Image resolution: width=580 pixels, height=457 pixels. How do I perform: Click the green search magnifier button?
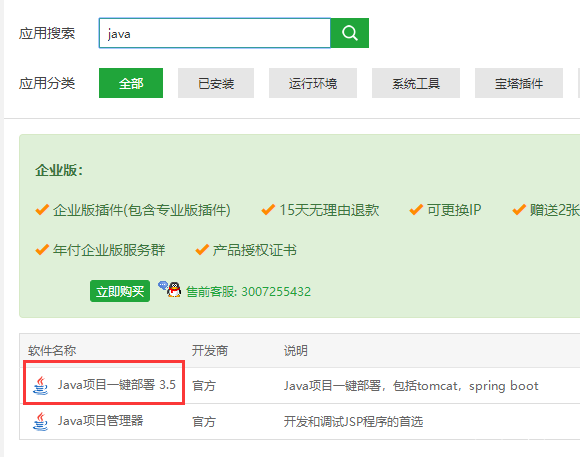click(x=349, y=33)
